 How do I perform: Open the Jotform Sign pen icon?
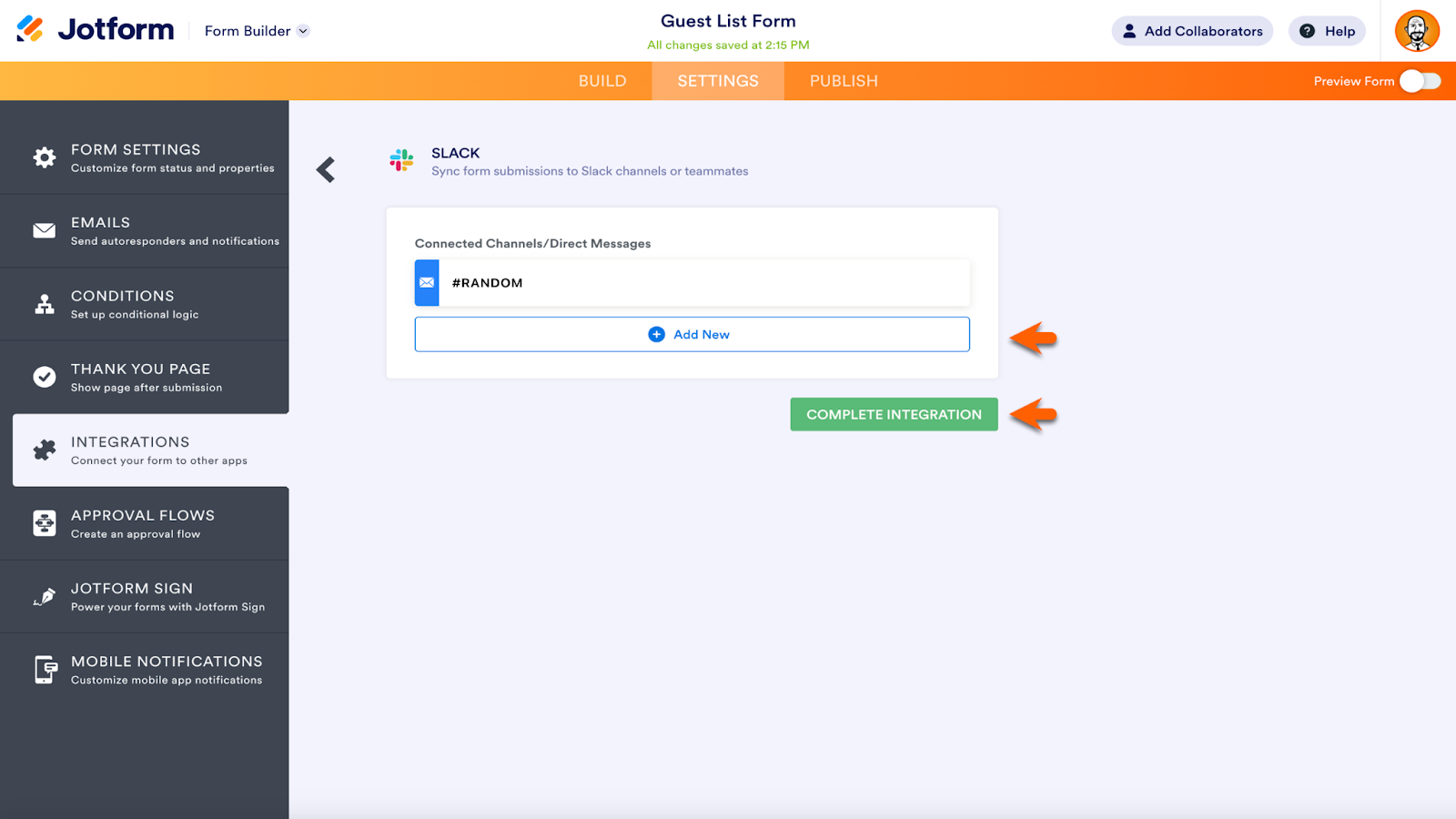(x=45, y=597)
